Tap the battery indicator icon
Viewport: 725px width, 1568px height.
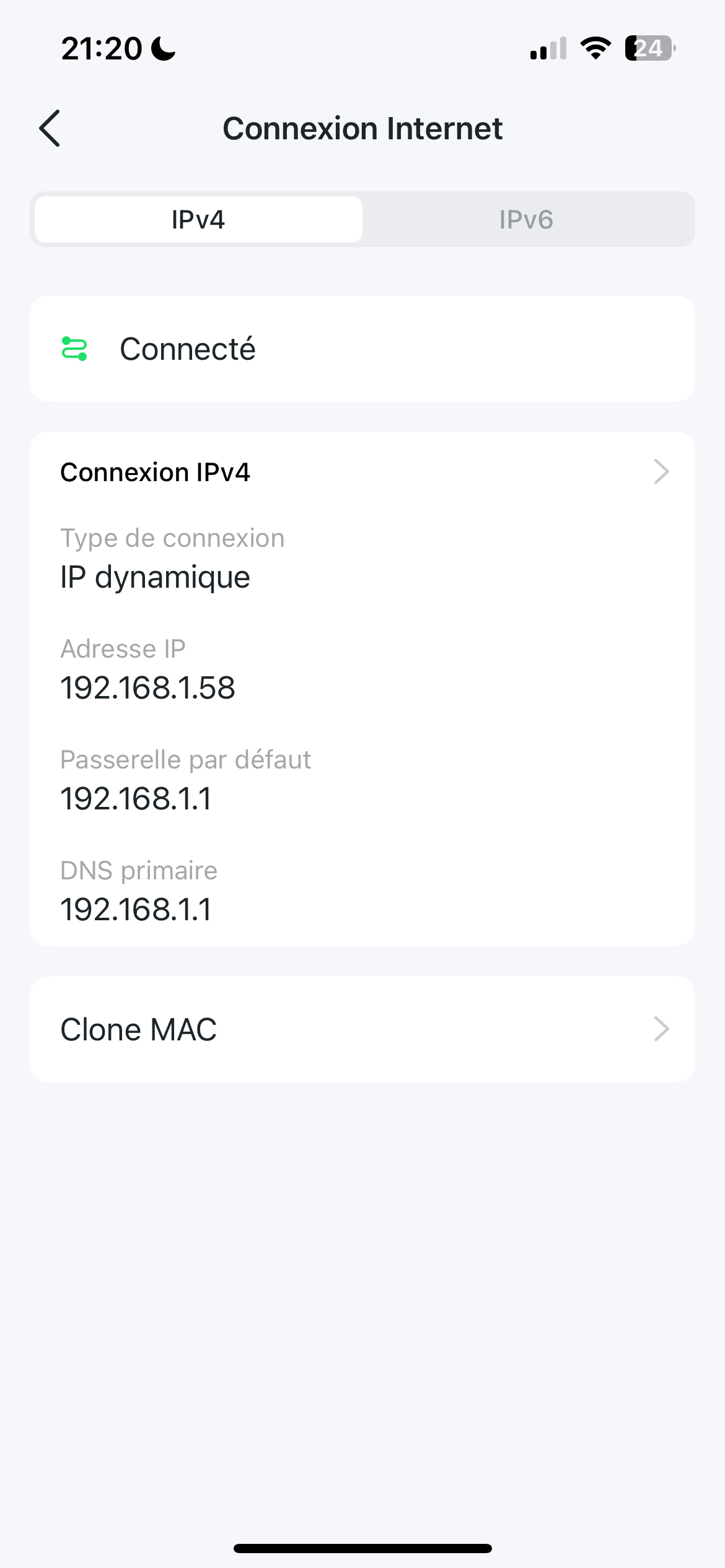coord(650,48)
